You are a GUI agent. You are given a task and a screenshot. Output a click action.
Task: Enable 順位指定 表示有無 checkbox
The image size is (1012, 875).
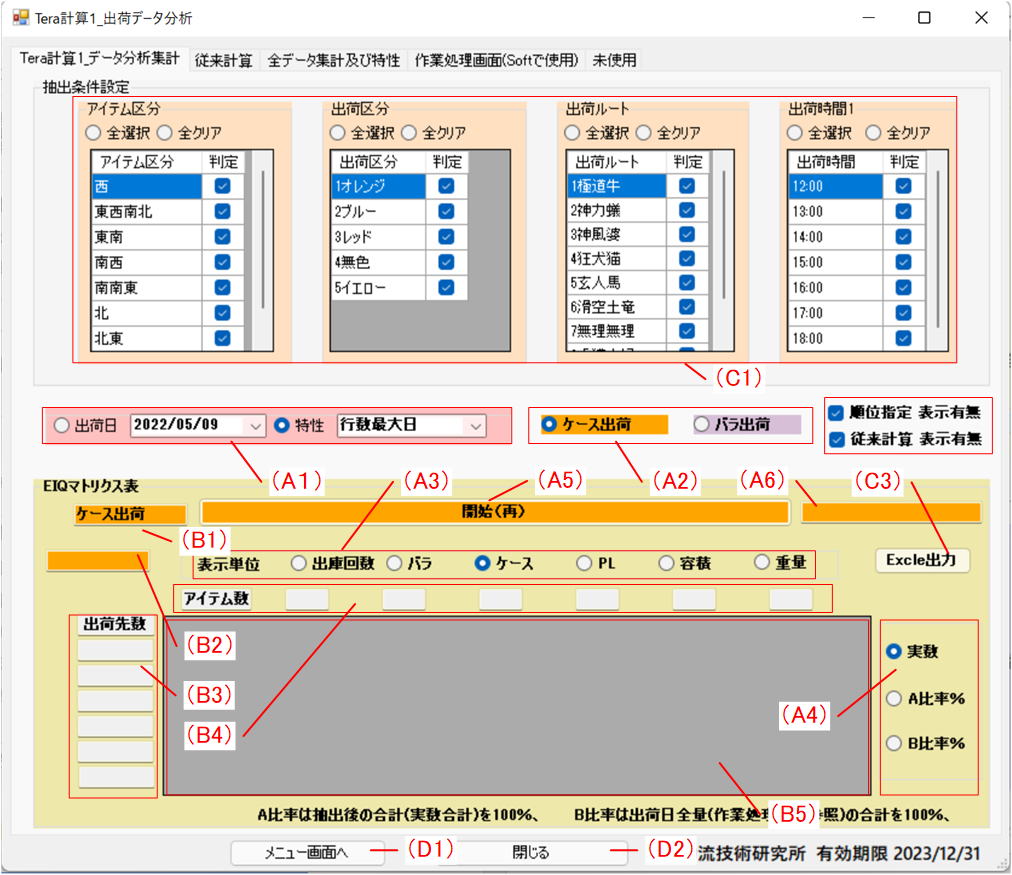836,412
